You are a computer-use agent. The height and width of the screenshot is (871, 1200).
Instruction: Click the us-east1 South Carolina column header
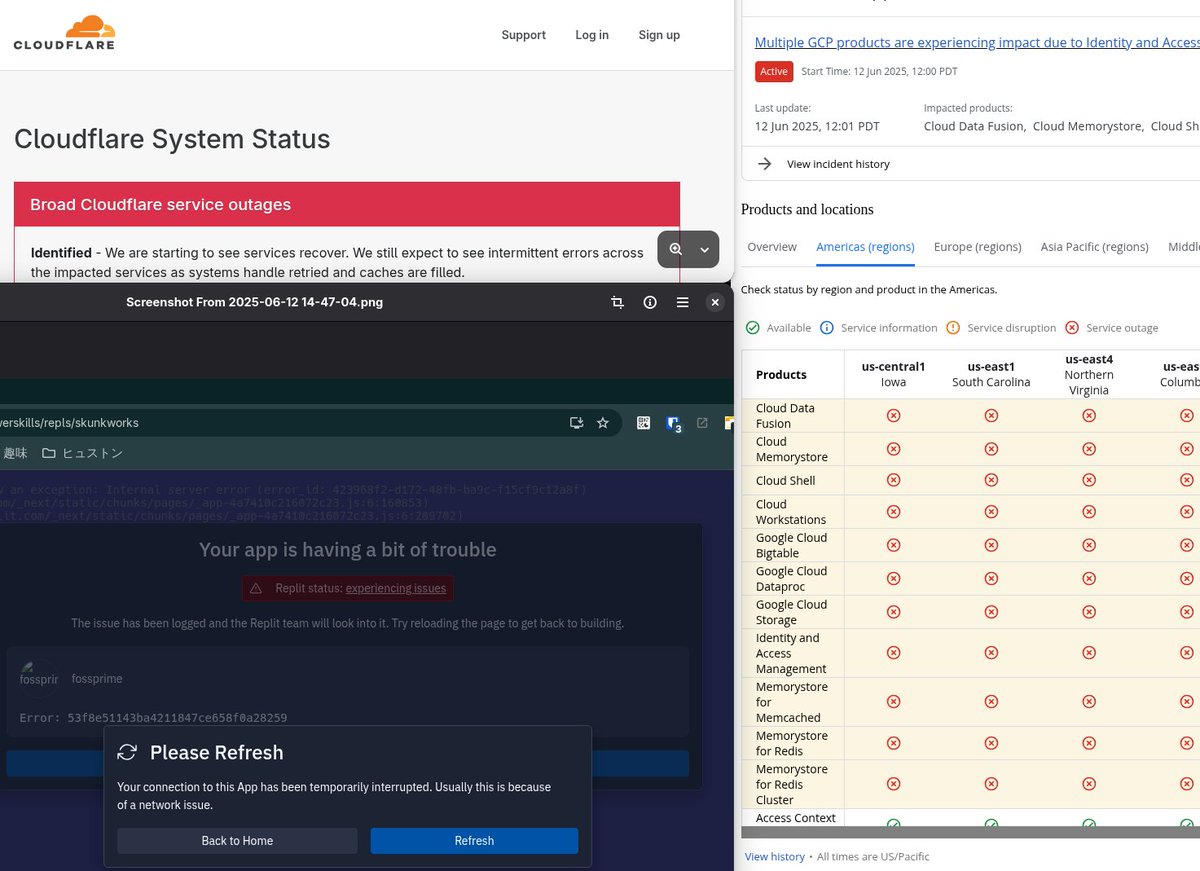click(991, 374)
